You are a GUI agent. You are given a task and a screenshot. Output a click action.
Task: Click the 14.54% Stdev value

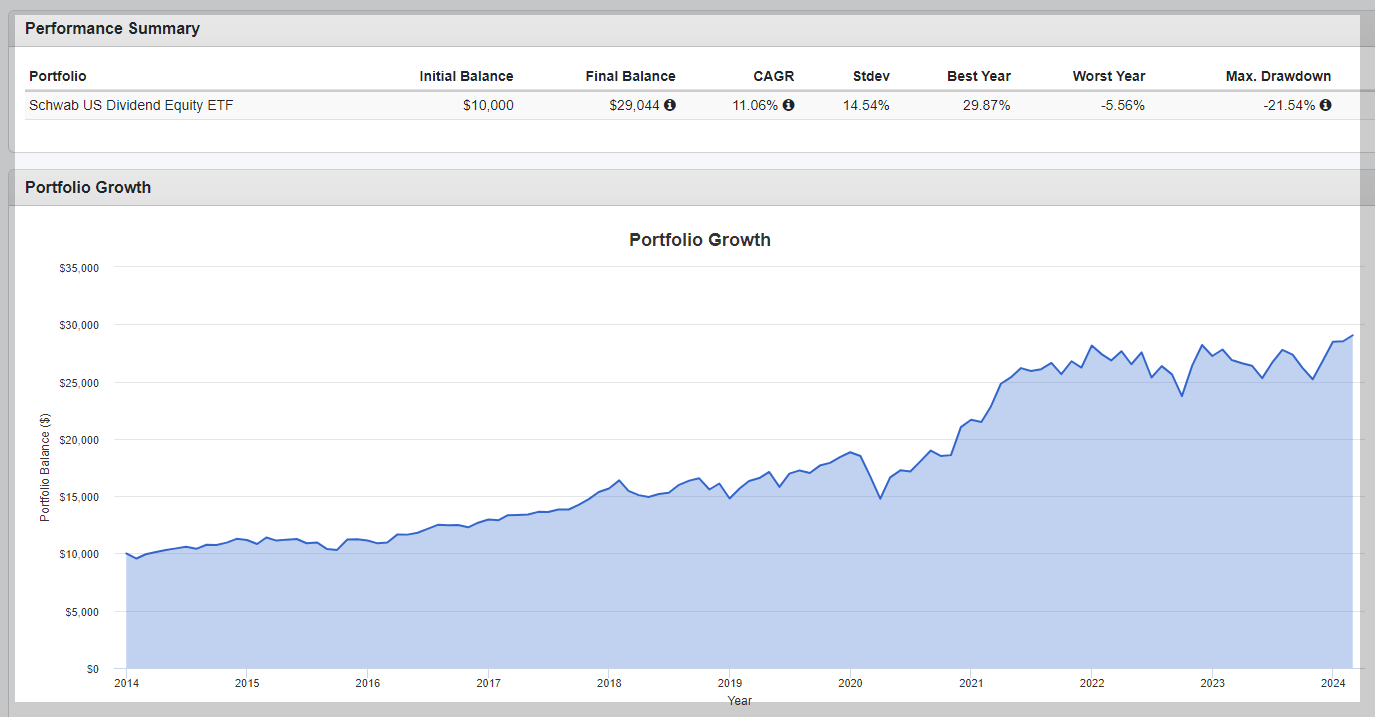[x=866, y=105]
